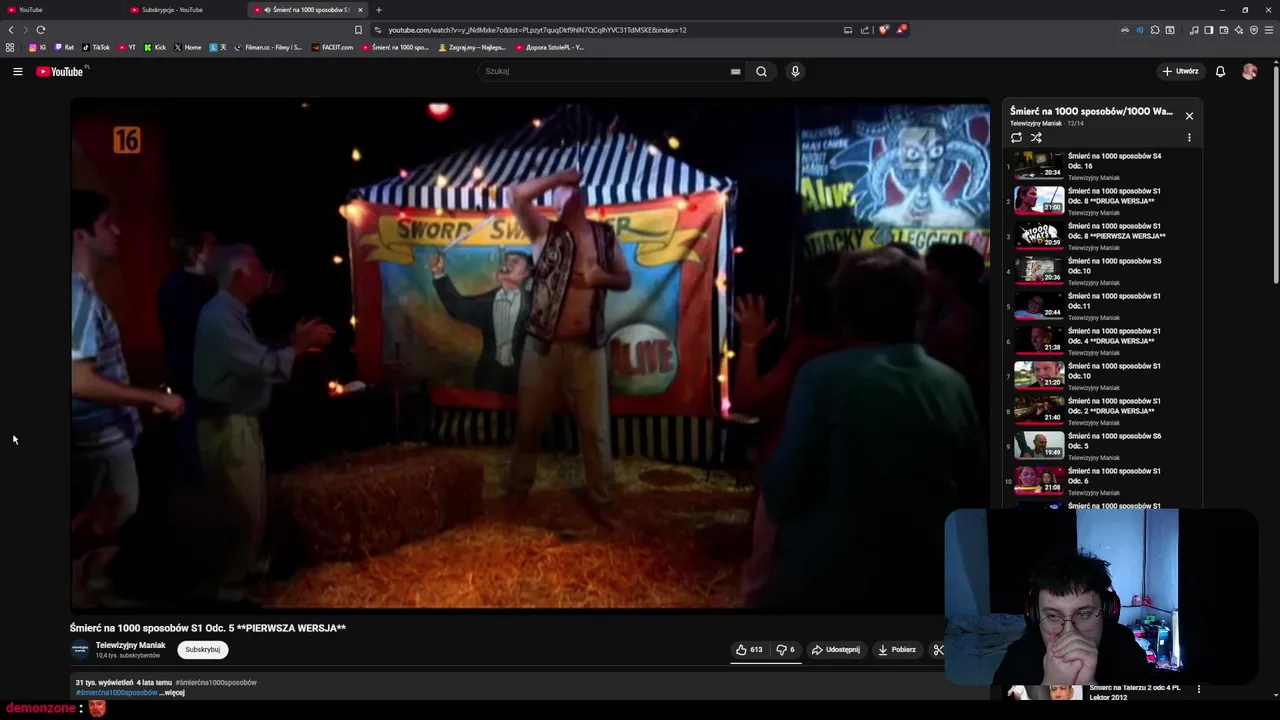The width and height of the screenshot is (1280, 720).
Task: Toggle the browser sidebar panel
Action: (x=1209, y=30)
